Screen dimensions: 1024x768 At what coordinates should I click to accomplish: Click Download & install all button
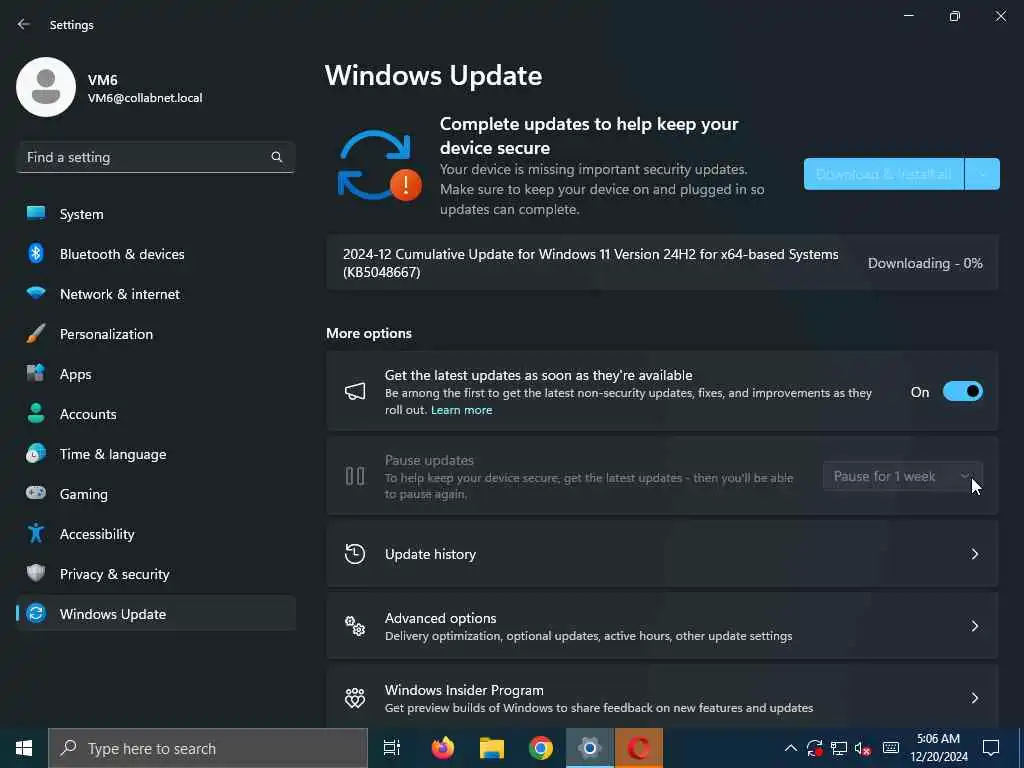pyautogui.click(x=884, y=174)
